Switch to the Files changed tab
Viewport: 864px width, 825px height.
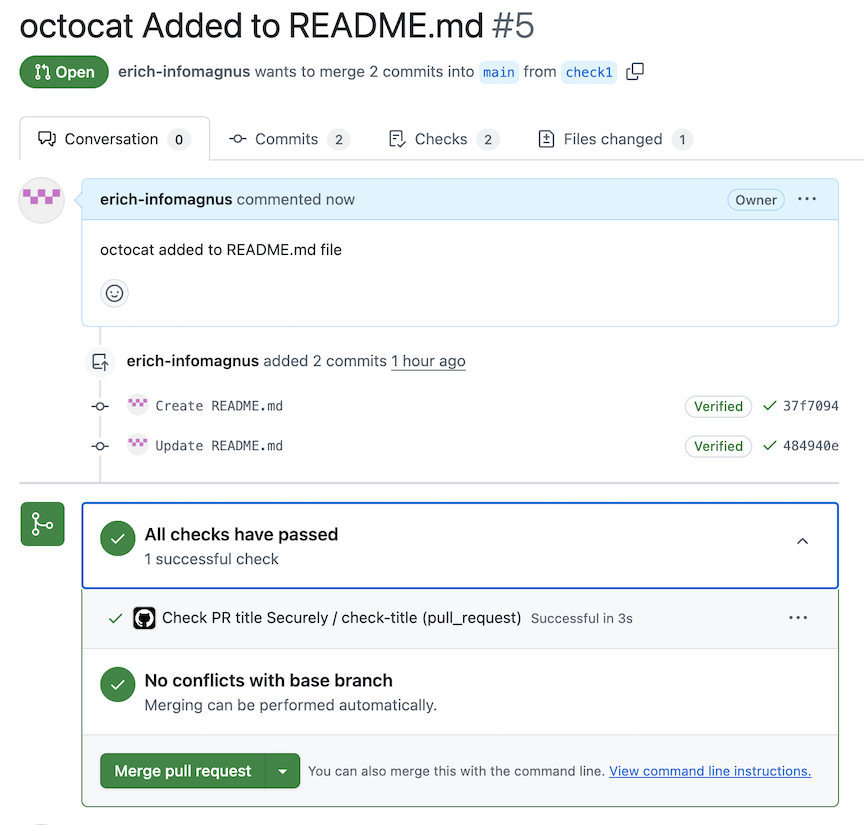[614, 139]
